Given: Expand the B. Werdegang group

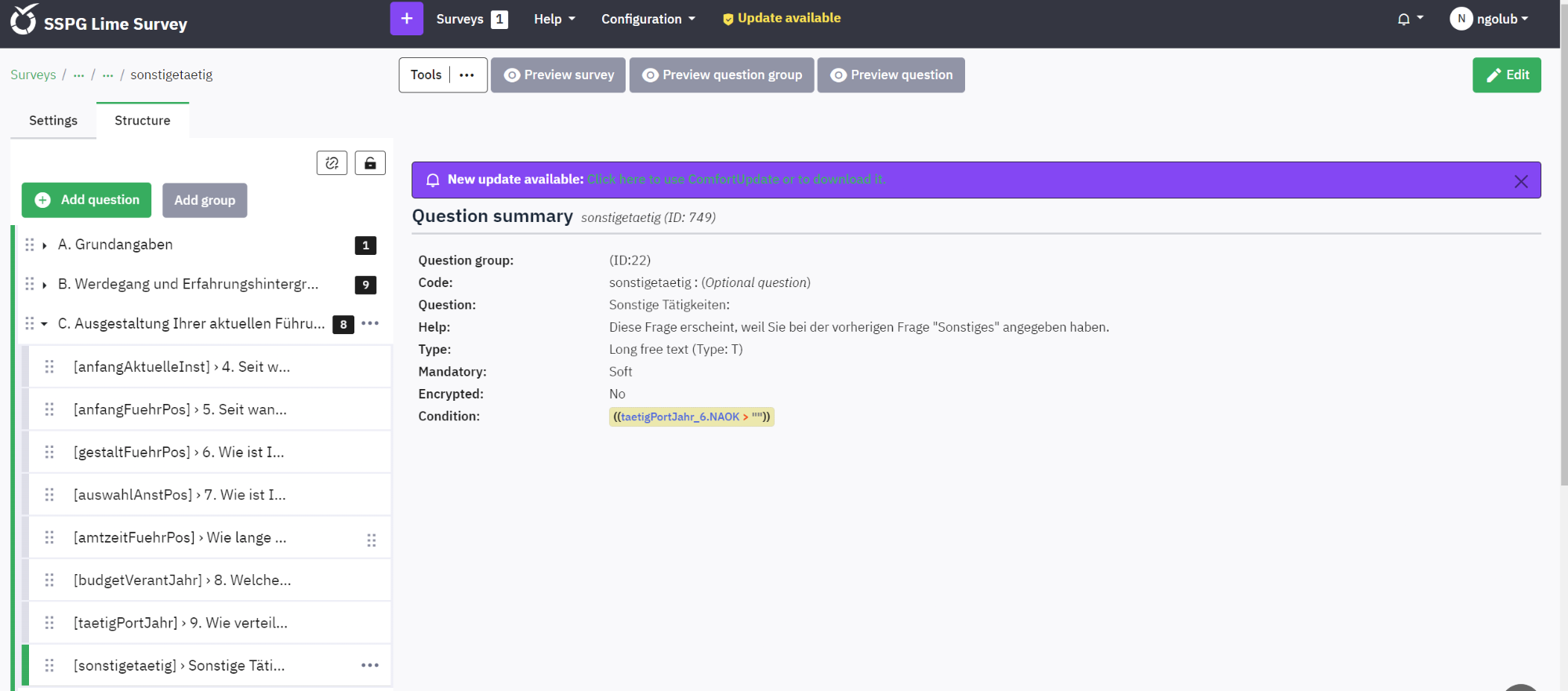Looking at the screenshot, I should tap(45, 285).
